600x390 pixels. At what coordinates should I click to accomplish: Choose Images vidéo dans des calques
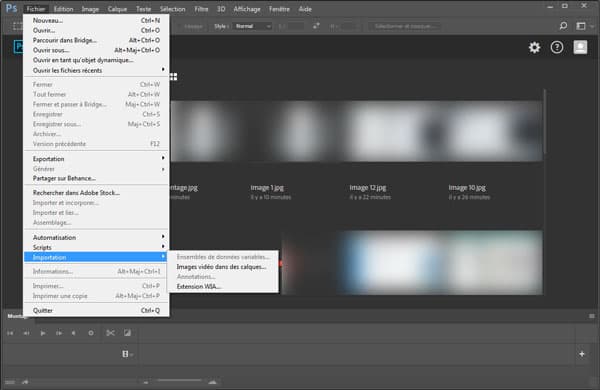[222, 267]
